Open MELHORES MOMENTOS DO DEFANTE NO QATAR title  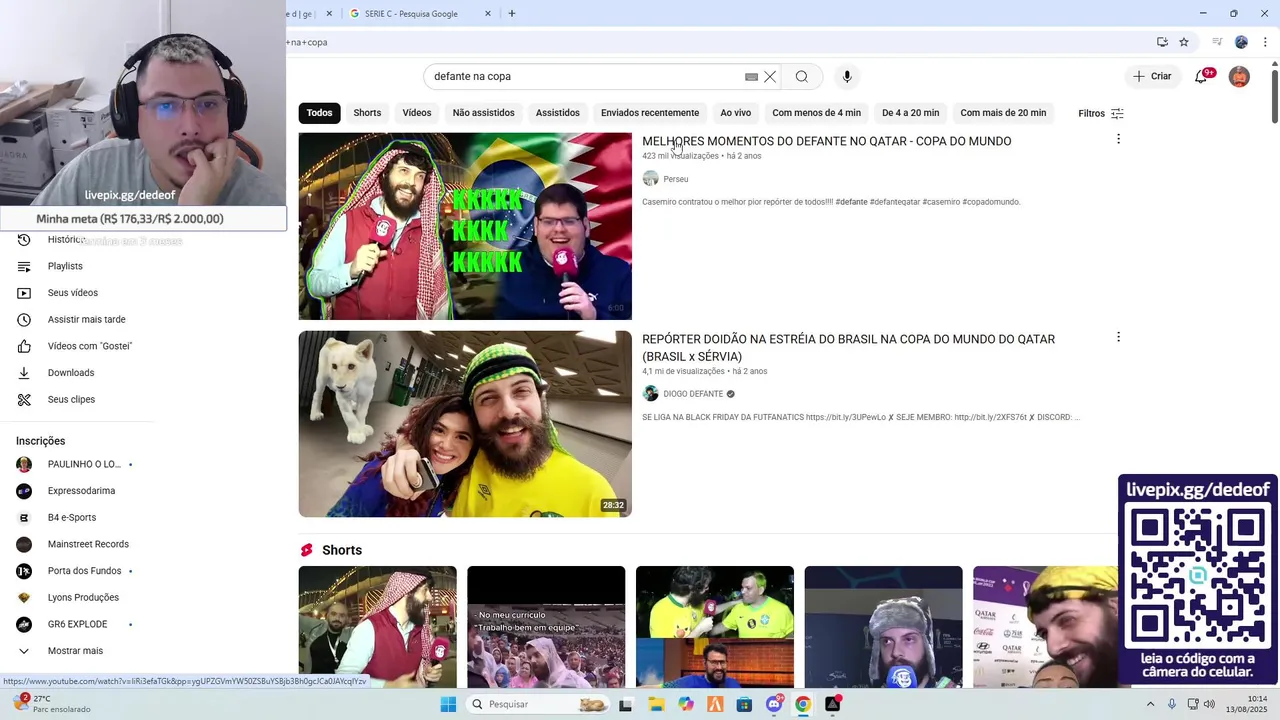[x=827, y=141]
